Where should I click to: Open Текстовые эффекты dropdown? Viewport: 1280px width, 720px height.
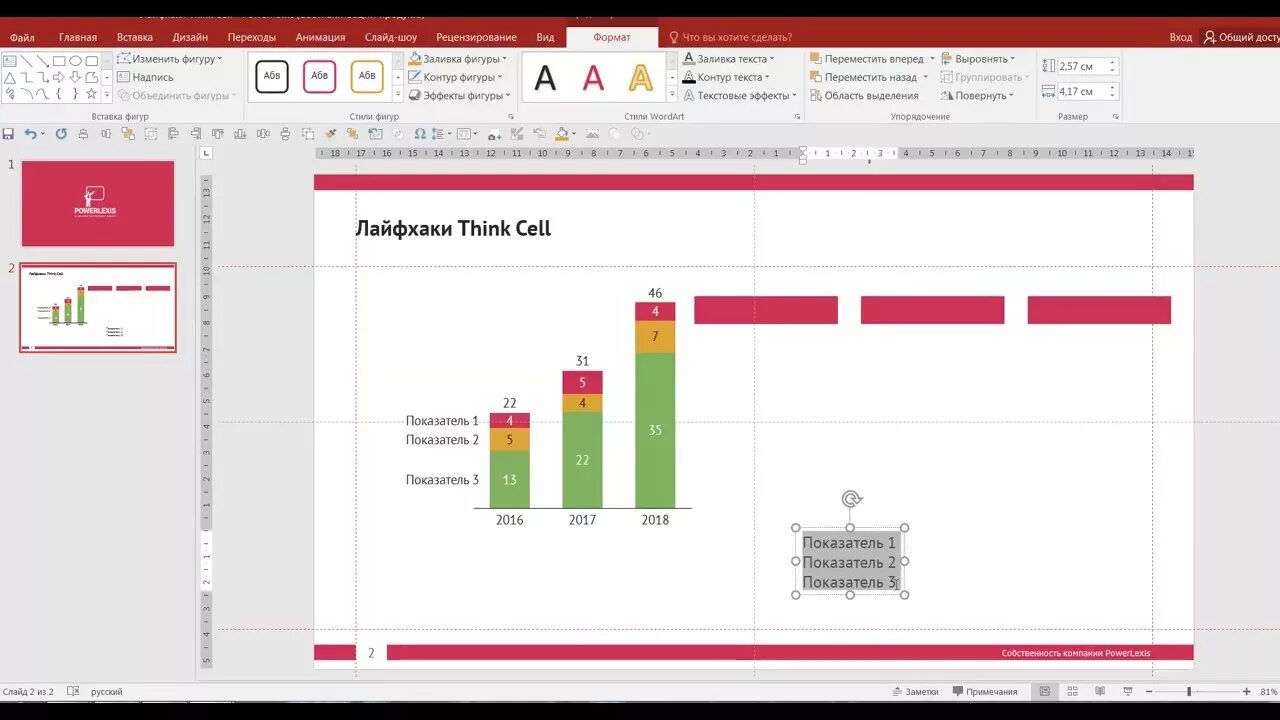pos(740,96)
